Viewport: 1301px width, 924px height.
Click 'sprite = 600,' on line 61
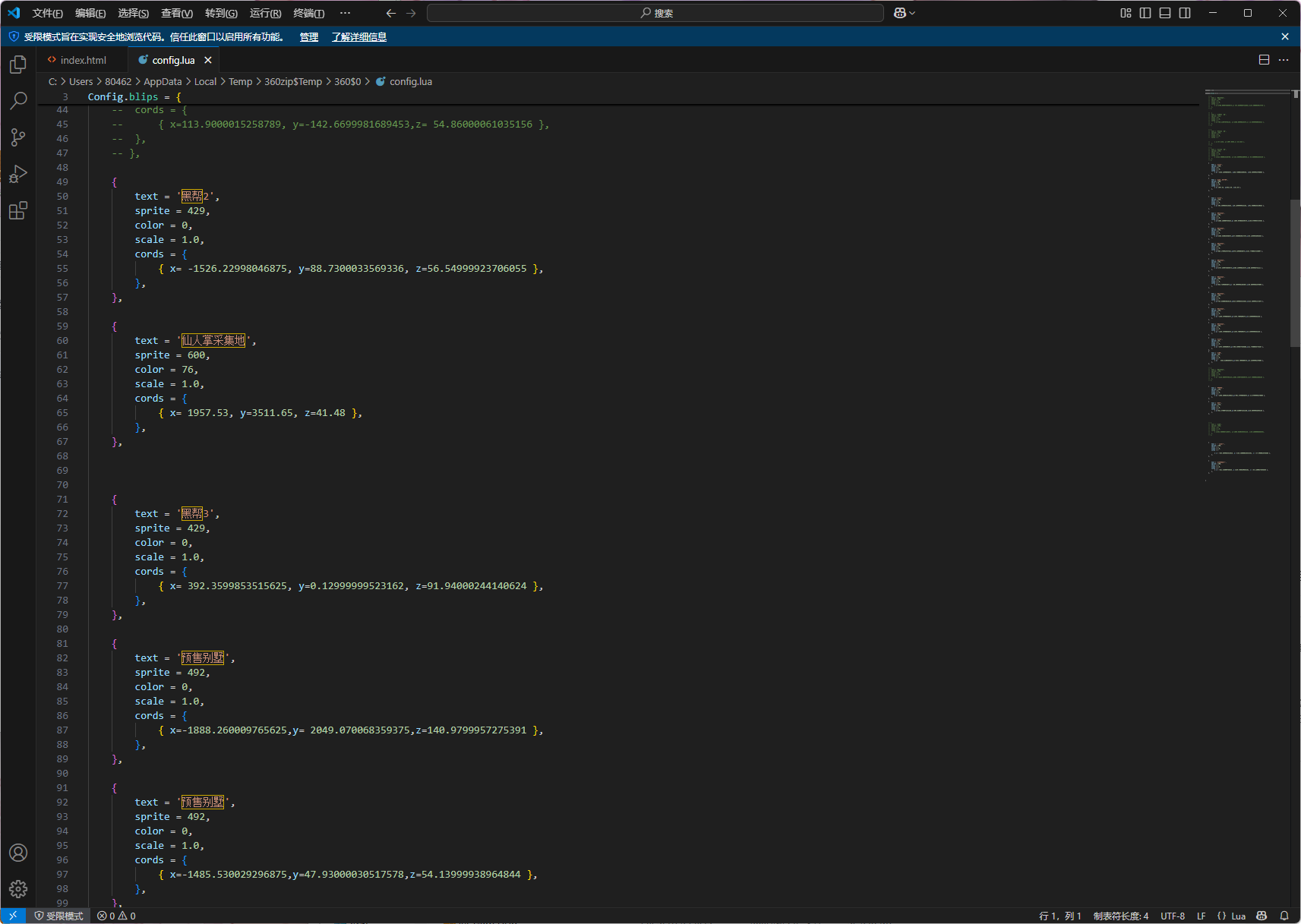click(x=172, y=355)
